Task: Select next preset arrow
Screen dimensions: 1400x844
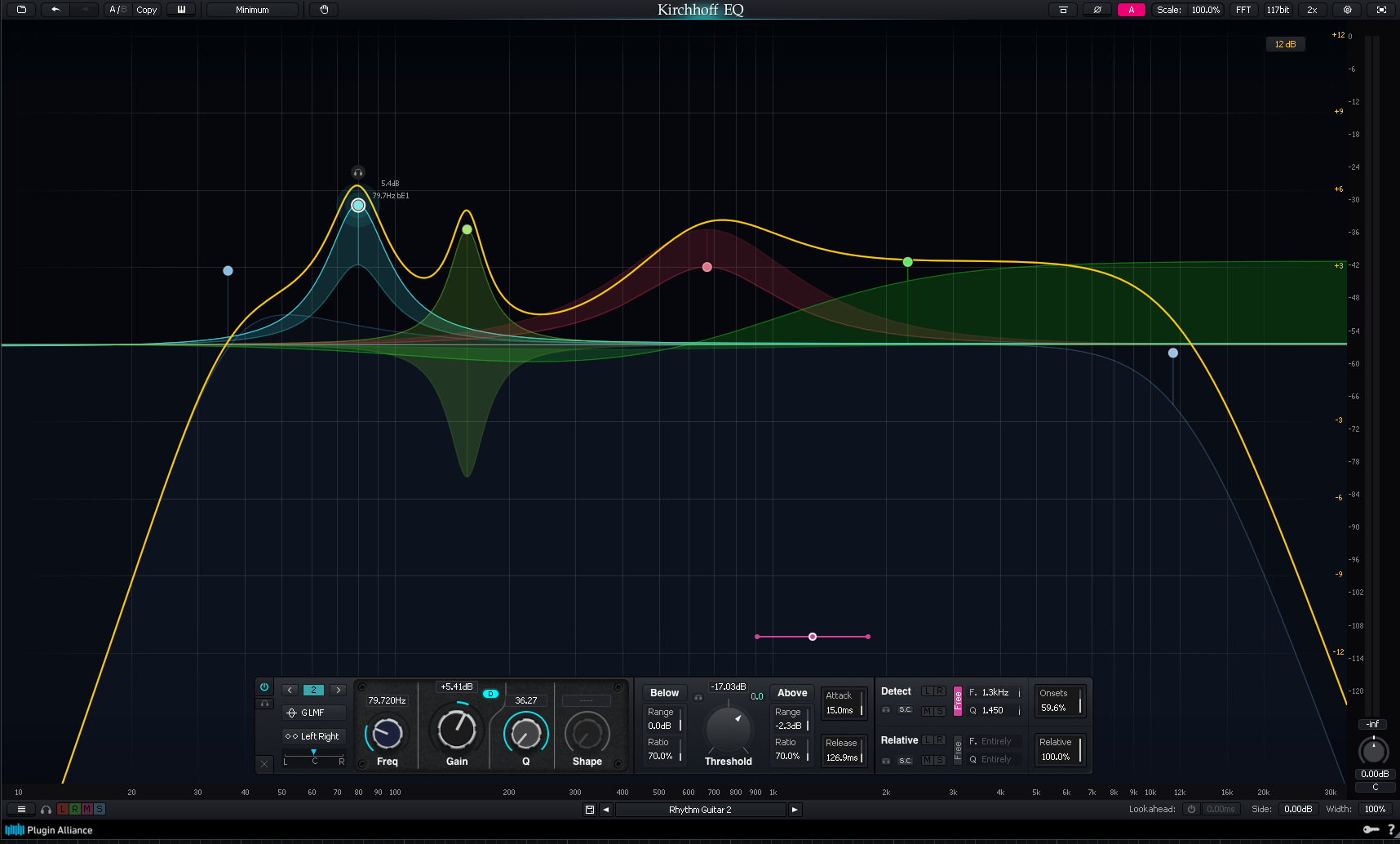Action: pyautogui.click(x=795, y=810)
